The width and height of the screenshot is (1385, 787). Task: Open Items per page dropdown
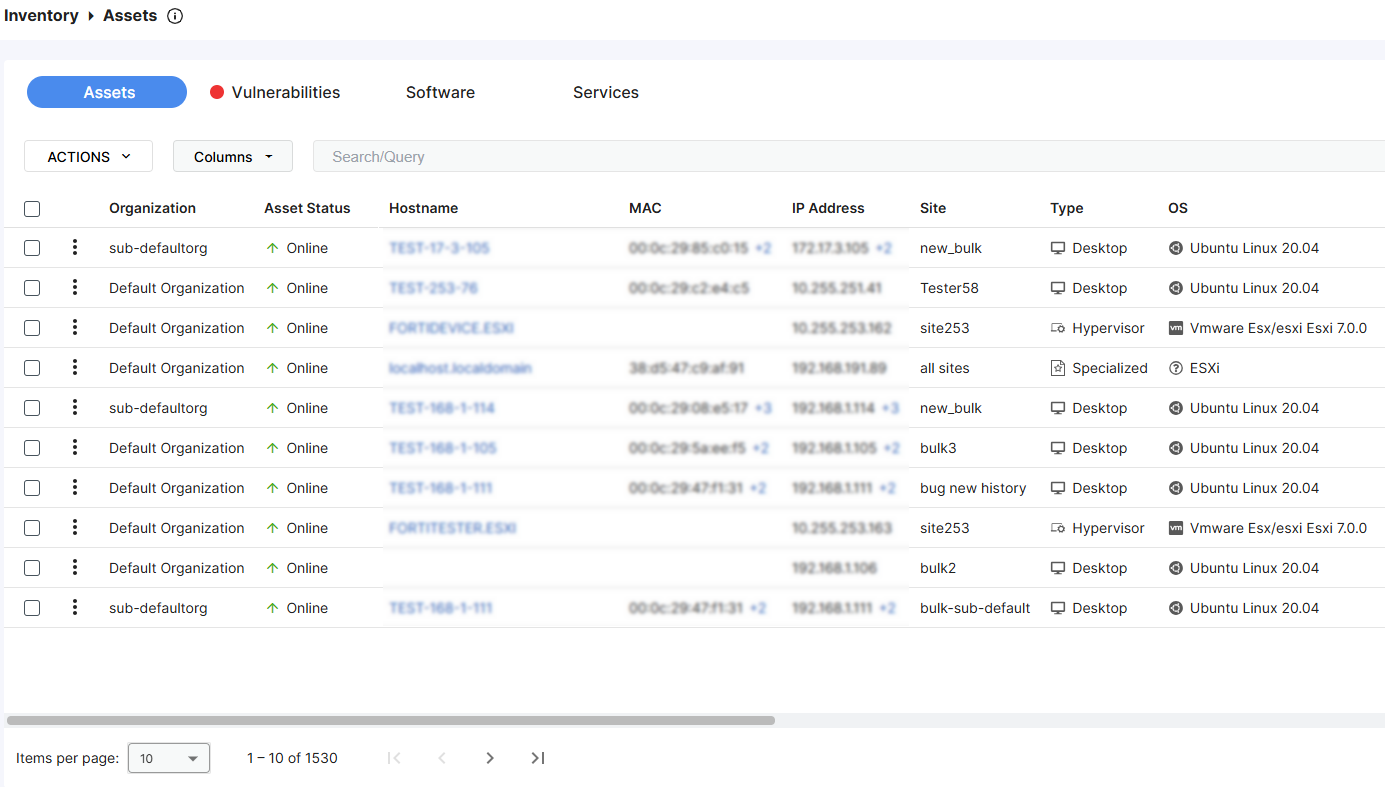coord(169,759)
